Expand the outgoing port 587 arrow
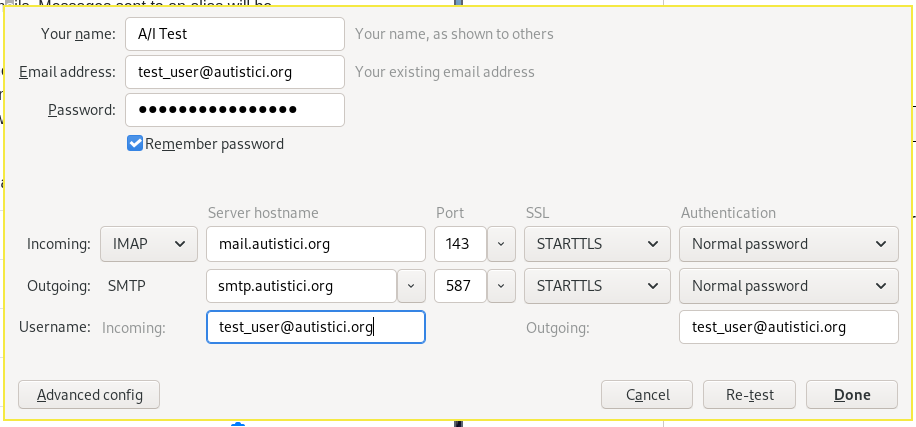916x427 pixels. point(503,286)
